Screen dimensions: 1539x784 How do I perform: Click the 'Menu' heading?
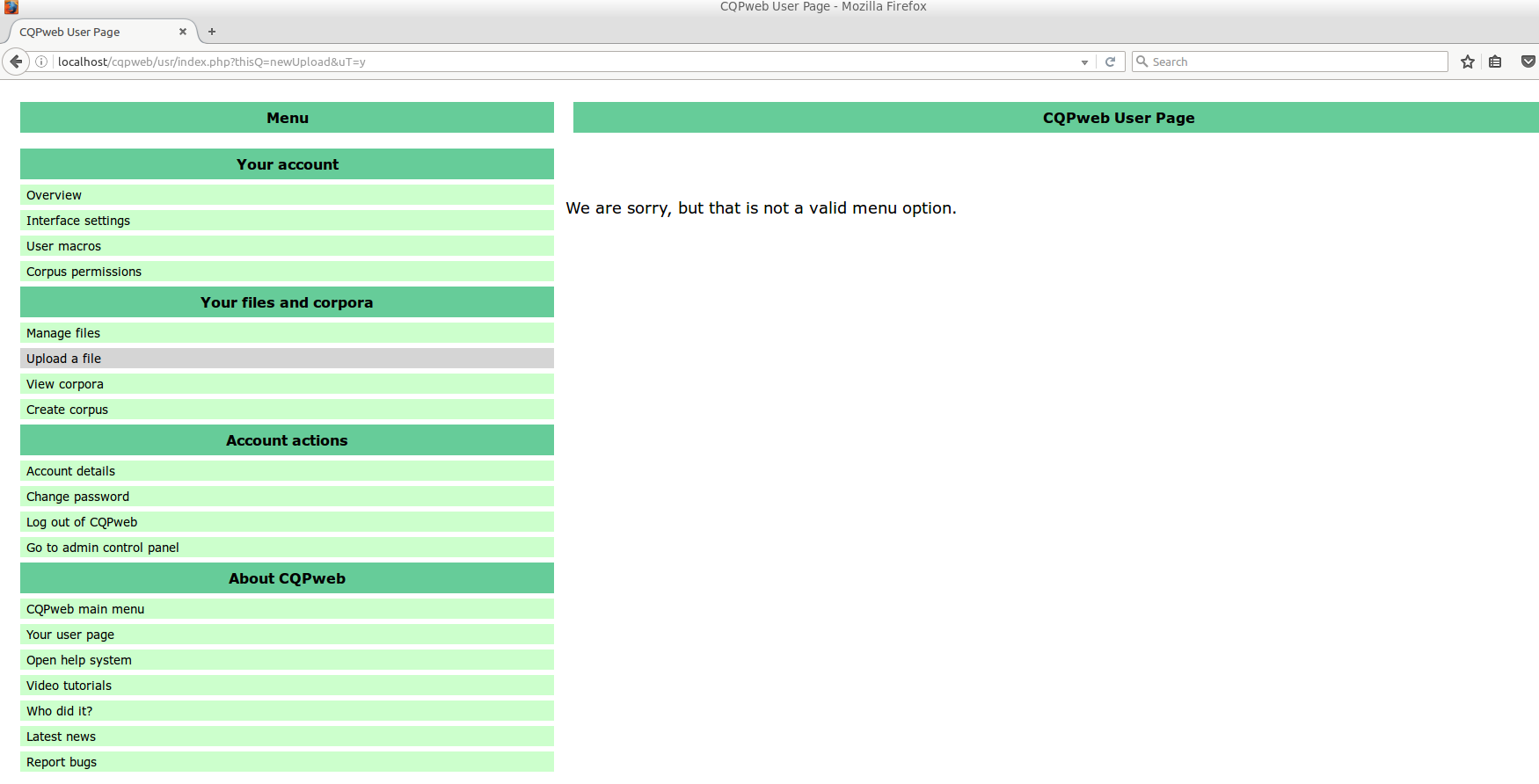tap(287, 118)
